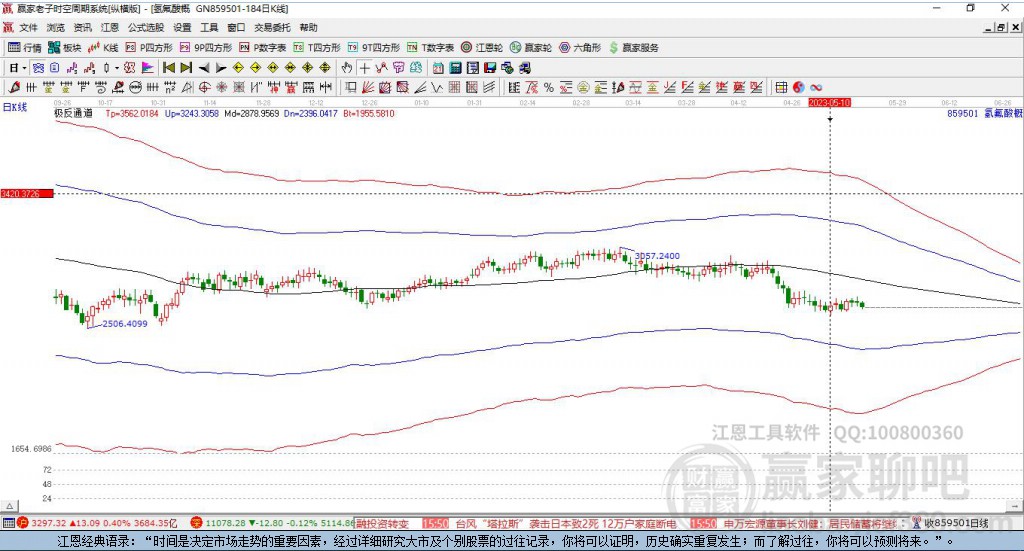Open the calendar date icon
The image size is (1024, 551).
click(x=438, y=68)
